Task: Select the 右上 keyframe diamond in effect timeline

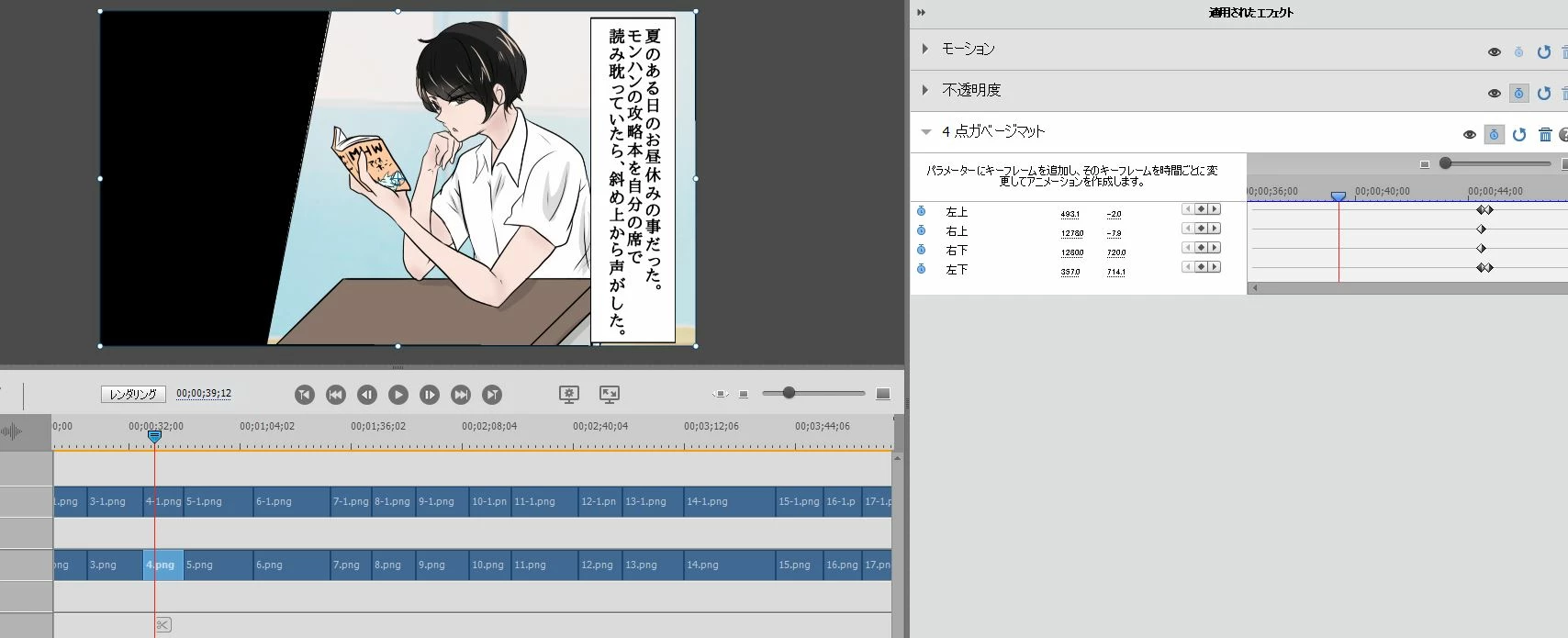Action: tap(1481, 229)
